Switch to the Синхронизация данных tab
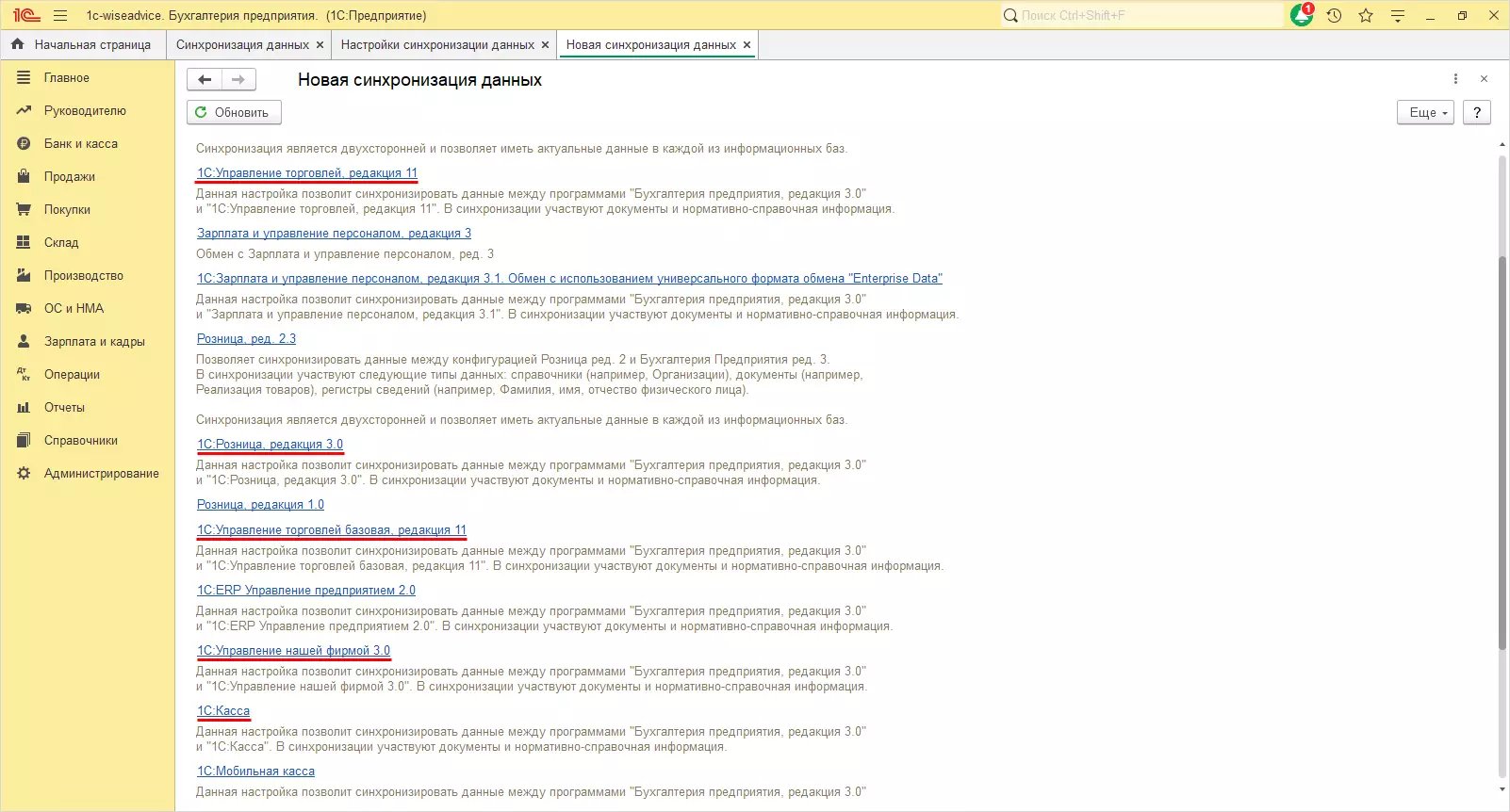Screen dimensions: 1510x812 click(x=242, y=44)
